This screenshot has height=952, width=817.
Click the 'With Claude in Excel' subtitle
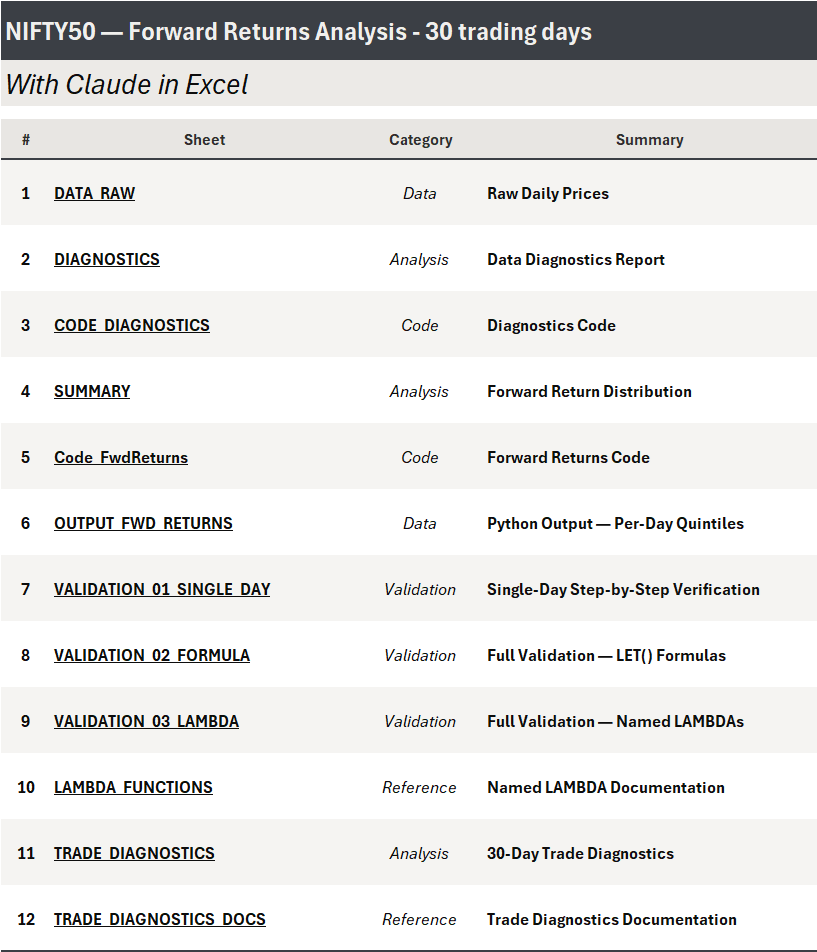pyautogui.click(x=127, y=84)
